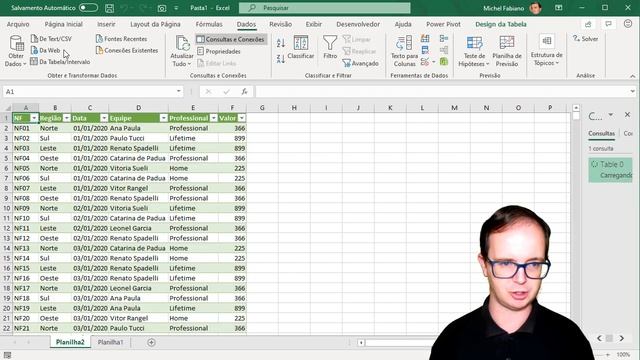Screen dimensions: 640x360
Task: Click row header 10
Action: pos(7,208)
